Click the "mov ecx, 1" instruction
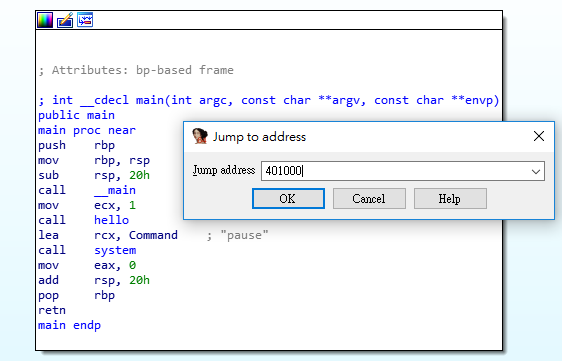The height and width of the screenshot is (361, 562). [x=87, y=205]
